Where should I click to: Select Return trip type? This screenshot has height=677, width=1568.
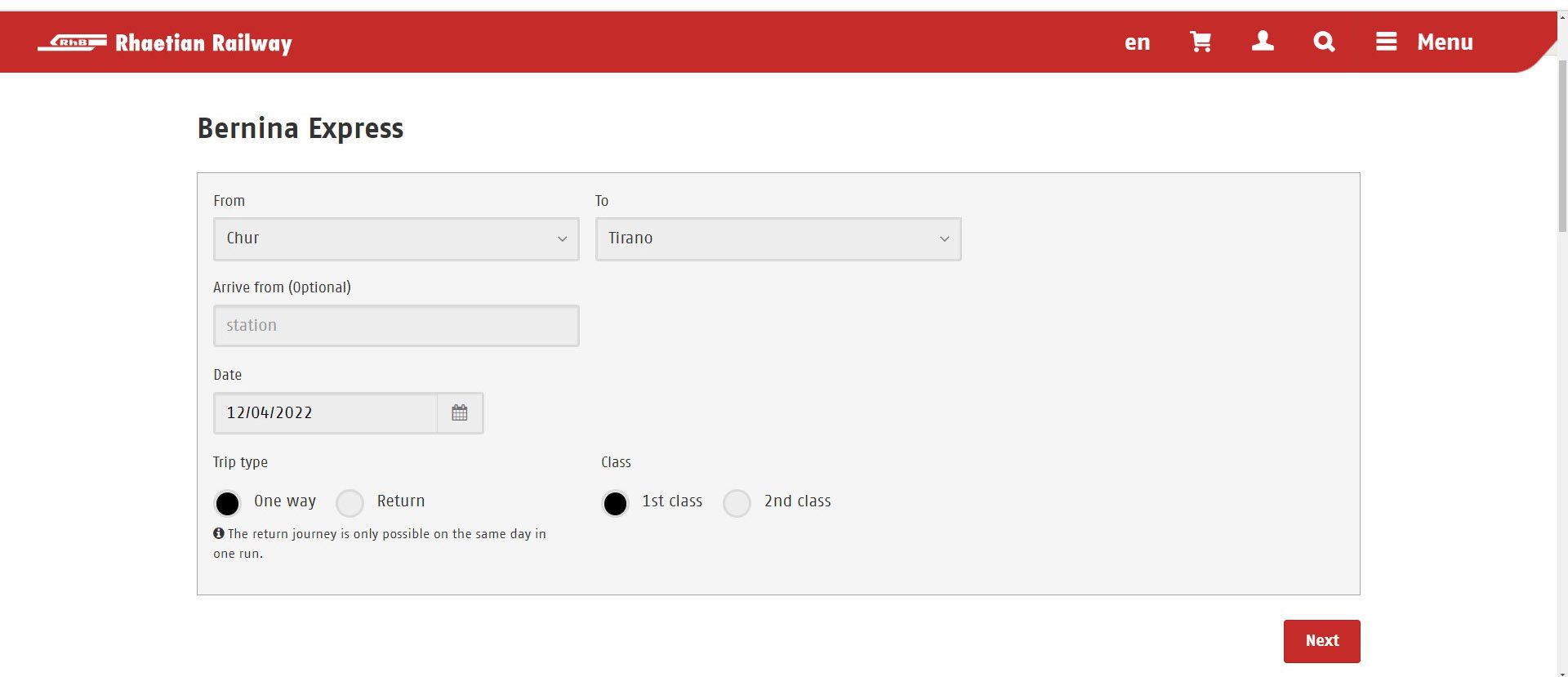350,503
